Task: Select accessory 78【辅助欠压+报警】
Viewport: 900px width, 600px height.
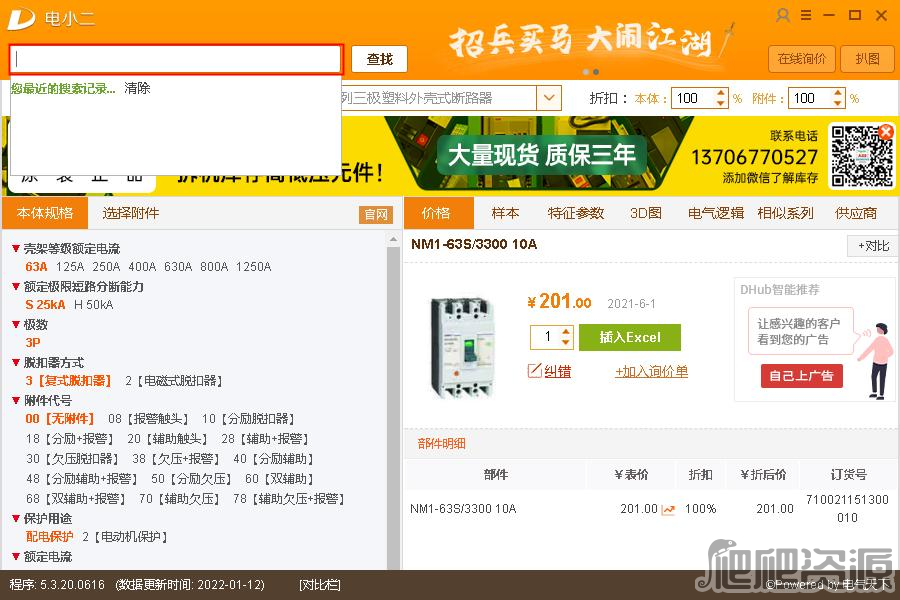Action: point(289,499)
